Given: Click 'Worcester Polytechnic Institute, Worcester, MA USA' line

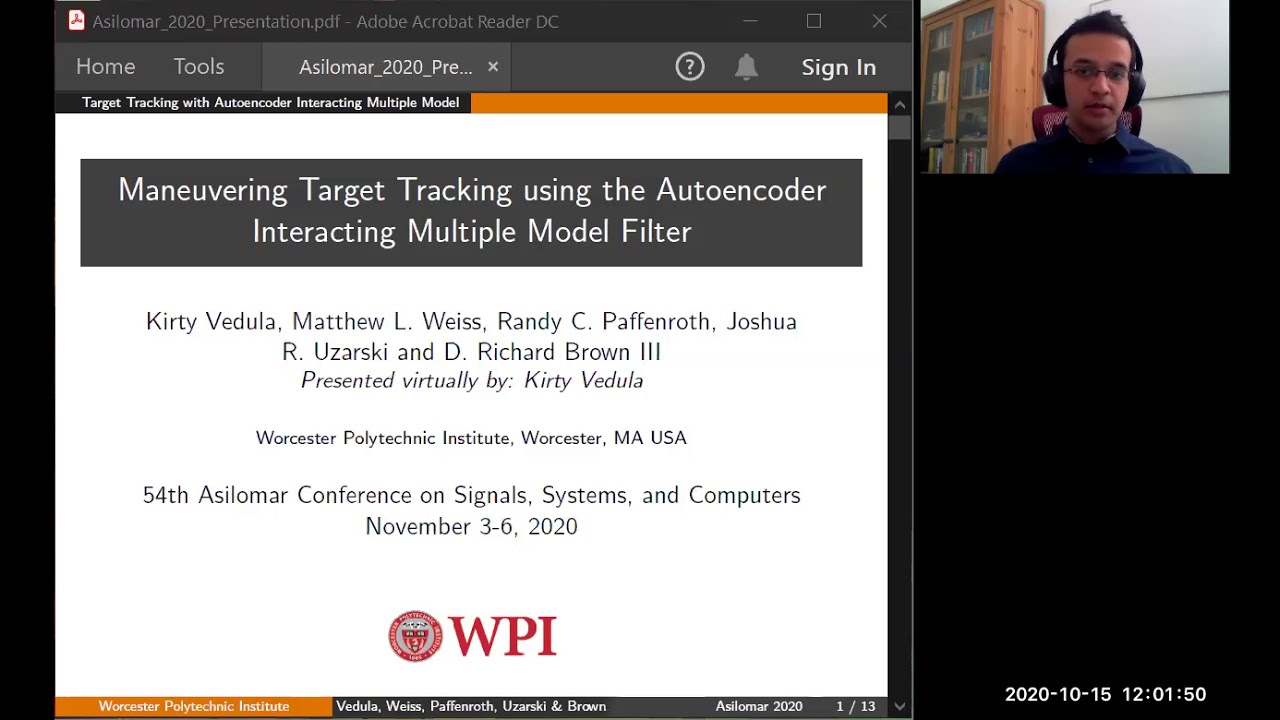Looking at the screenshot, I should click(x=471, y=438).
